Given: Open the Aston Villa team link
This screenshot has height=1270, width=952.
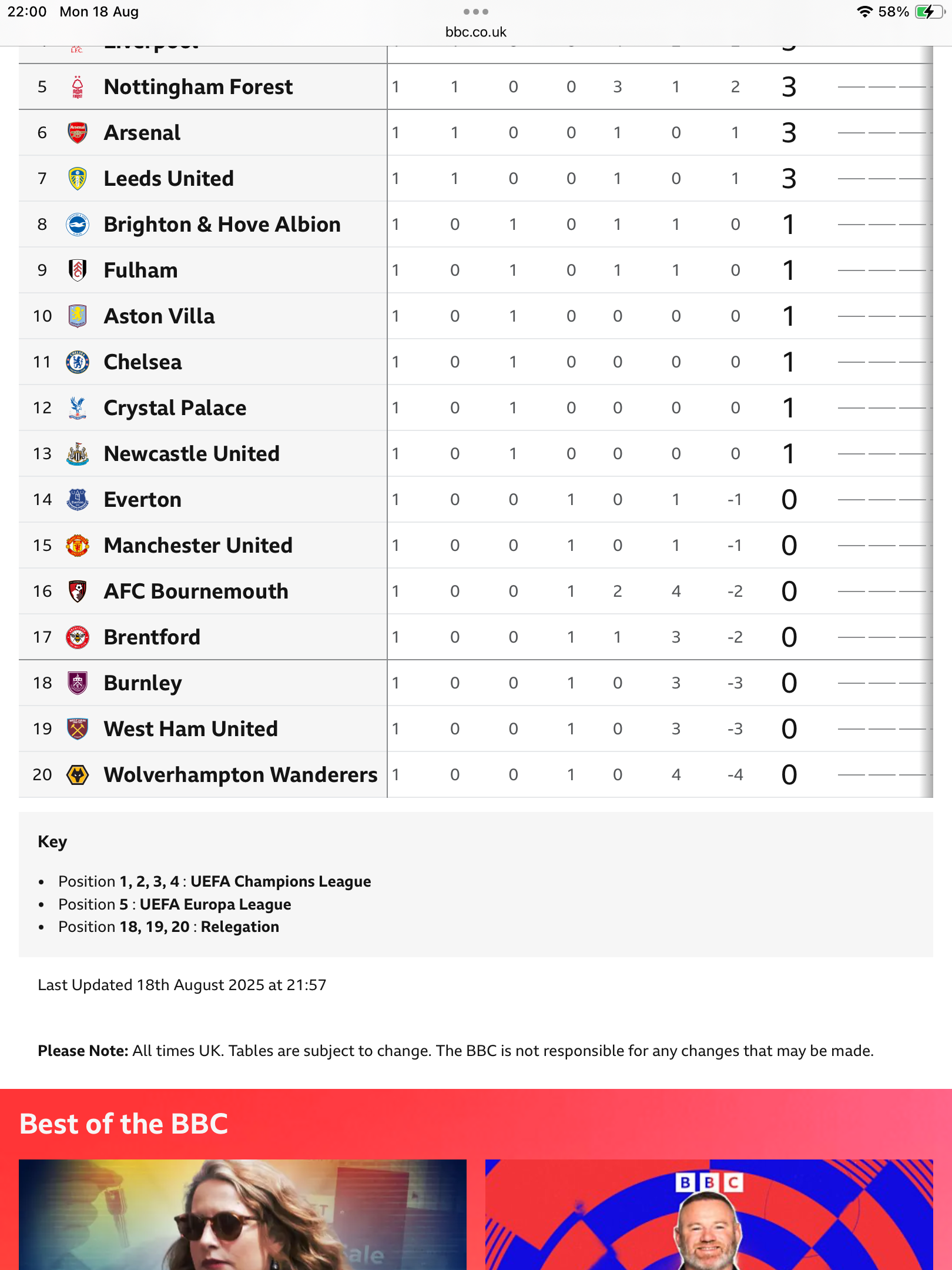Looking at the screenshot, I should (159, 316).
